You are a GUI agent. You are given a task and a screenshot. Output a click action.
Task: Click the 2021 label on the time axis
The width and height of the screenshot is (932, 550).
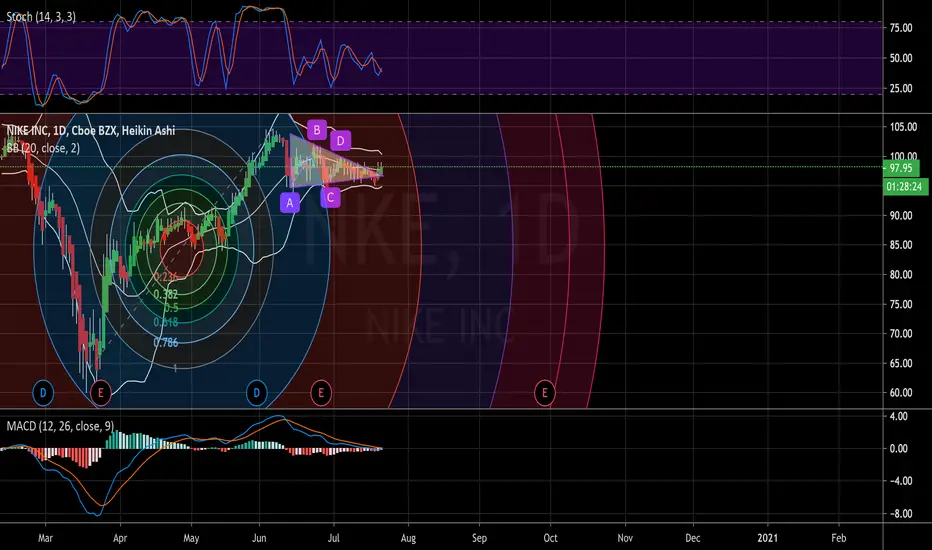coord(767,538)
